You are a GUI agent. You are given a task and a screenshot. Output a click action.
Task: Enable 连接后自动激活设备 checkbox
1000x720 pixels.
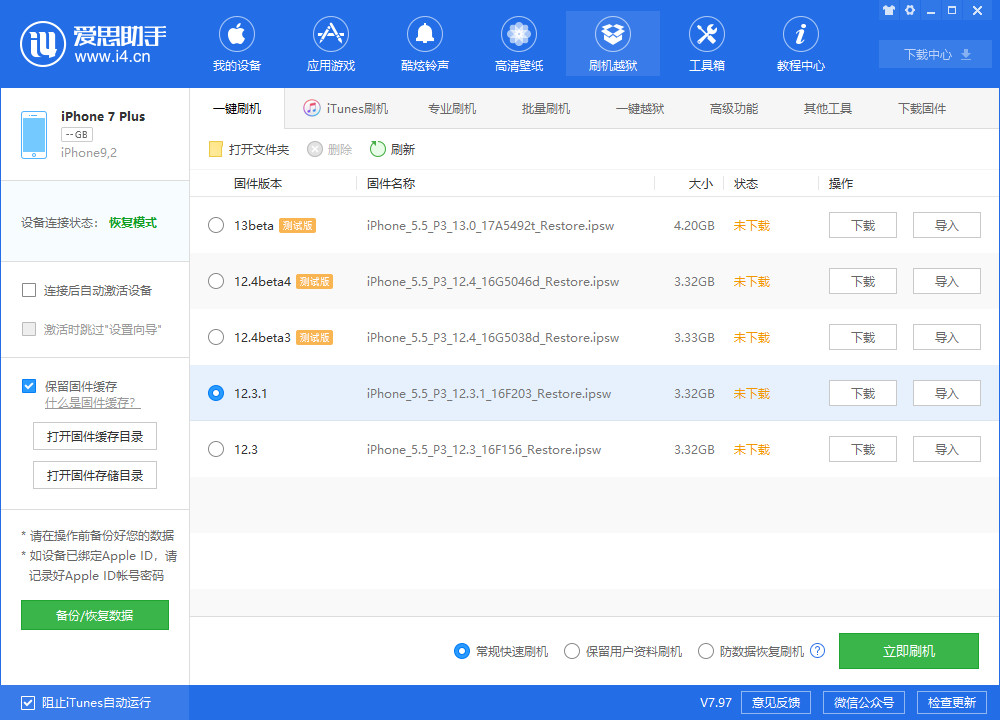29,291
